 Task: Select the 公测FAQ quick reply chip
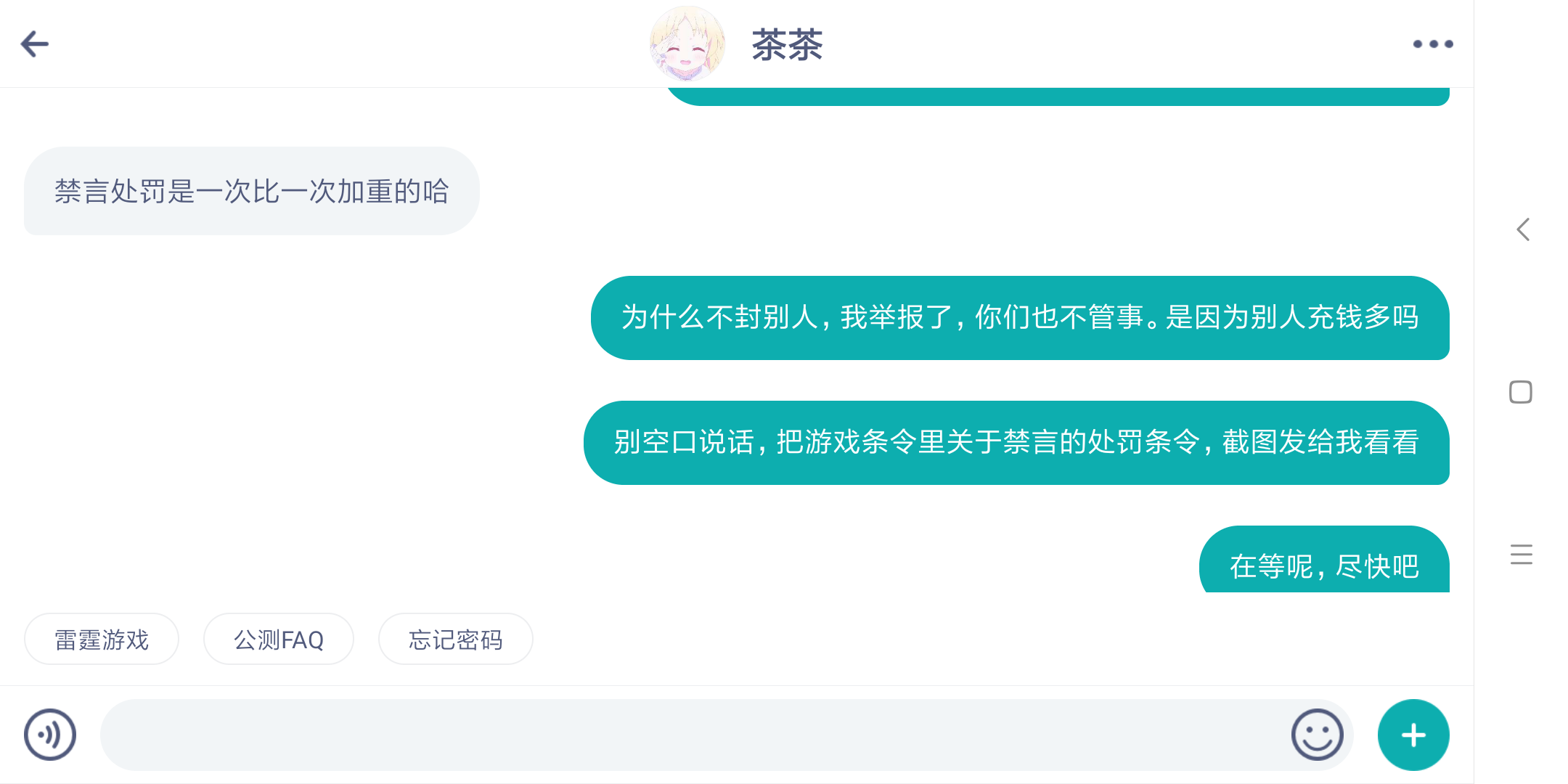pyautogui.click(x=279, y=640)
